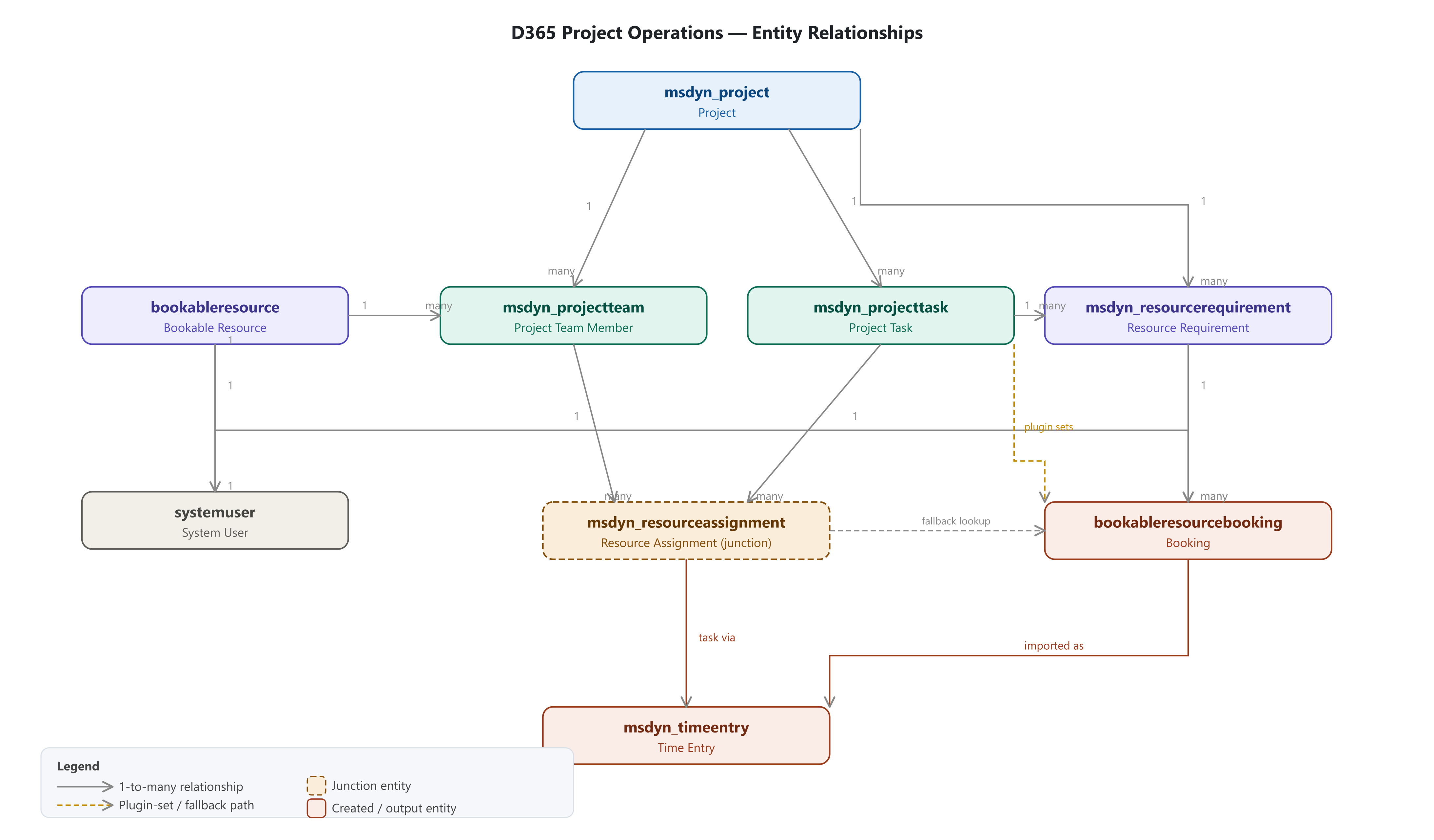
Task: Click the dashed orange legend arrow
Action: point(85,805)
